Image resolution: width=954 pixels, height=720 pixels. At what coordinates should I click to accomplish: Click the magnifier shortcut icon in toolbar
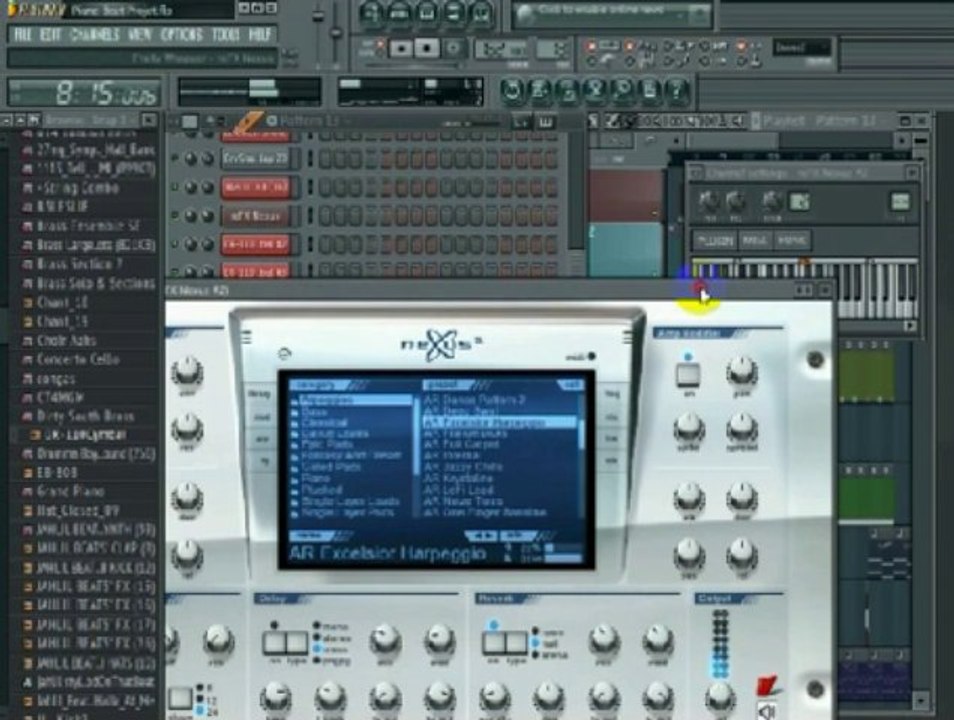[622, 91]
